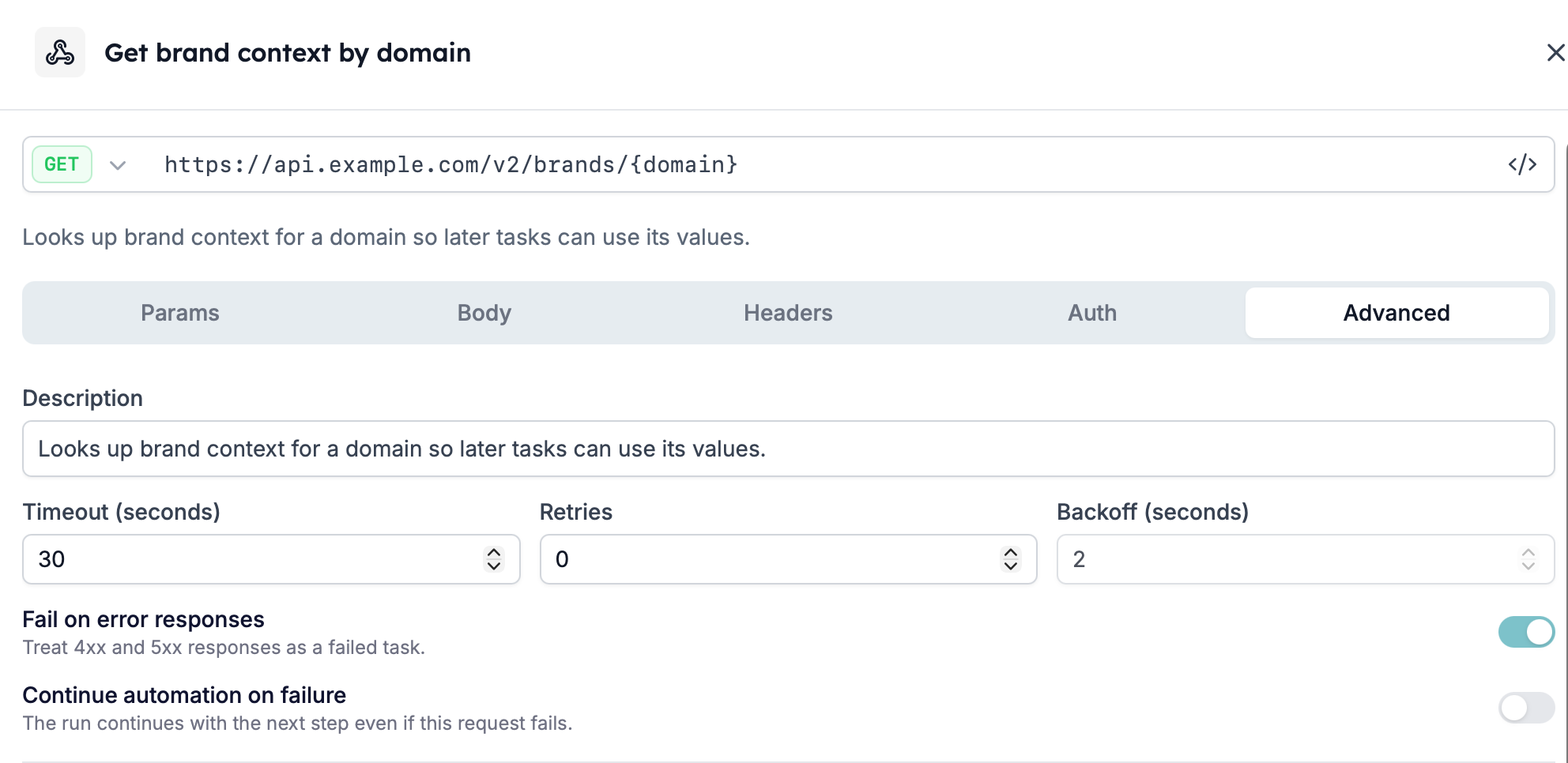This screenshot has width=1568, height=763.
Task: Select the Advanced tab
Action: click(x=1396, y=313)
